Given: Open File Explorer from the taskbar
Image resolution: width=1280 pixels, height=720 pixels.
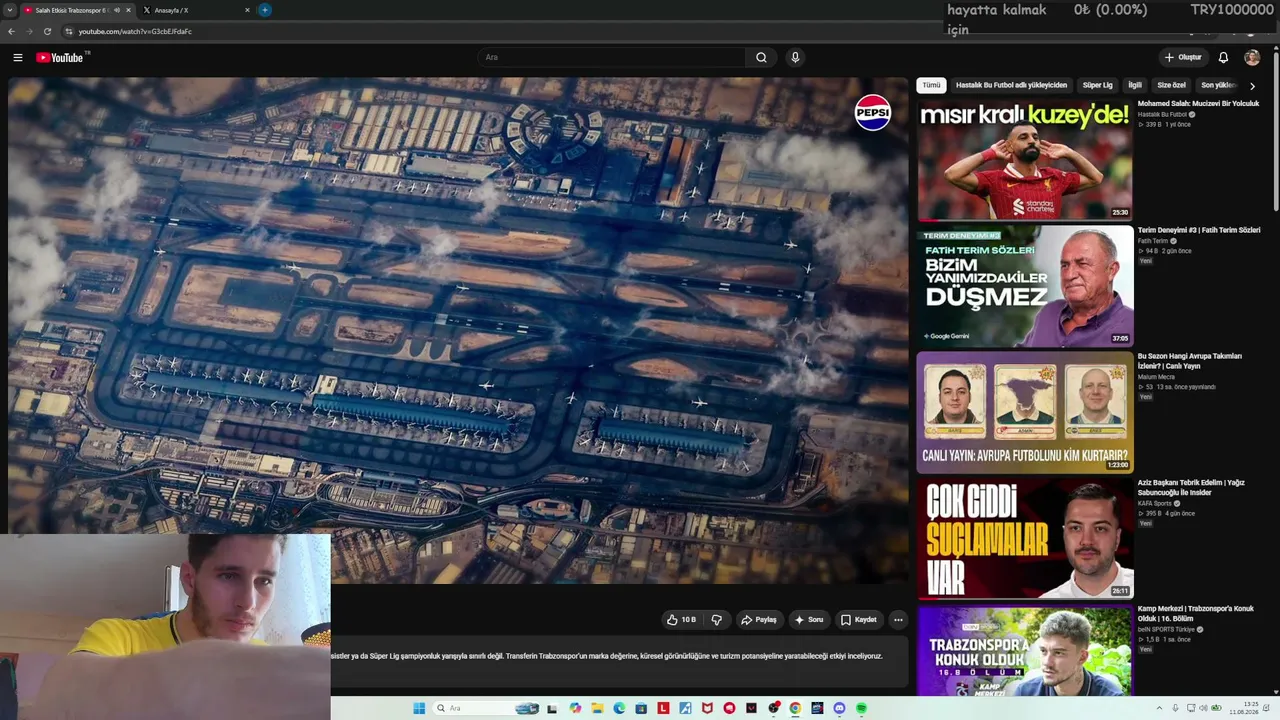Looking at the screenshot, I should (597, 708).
